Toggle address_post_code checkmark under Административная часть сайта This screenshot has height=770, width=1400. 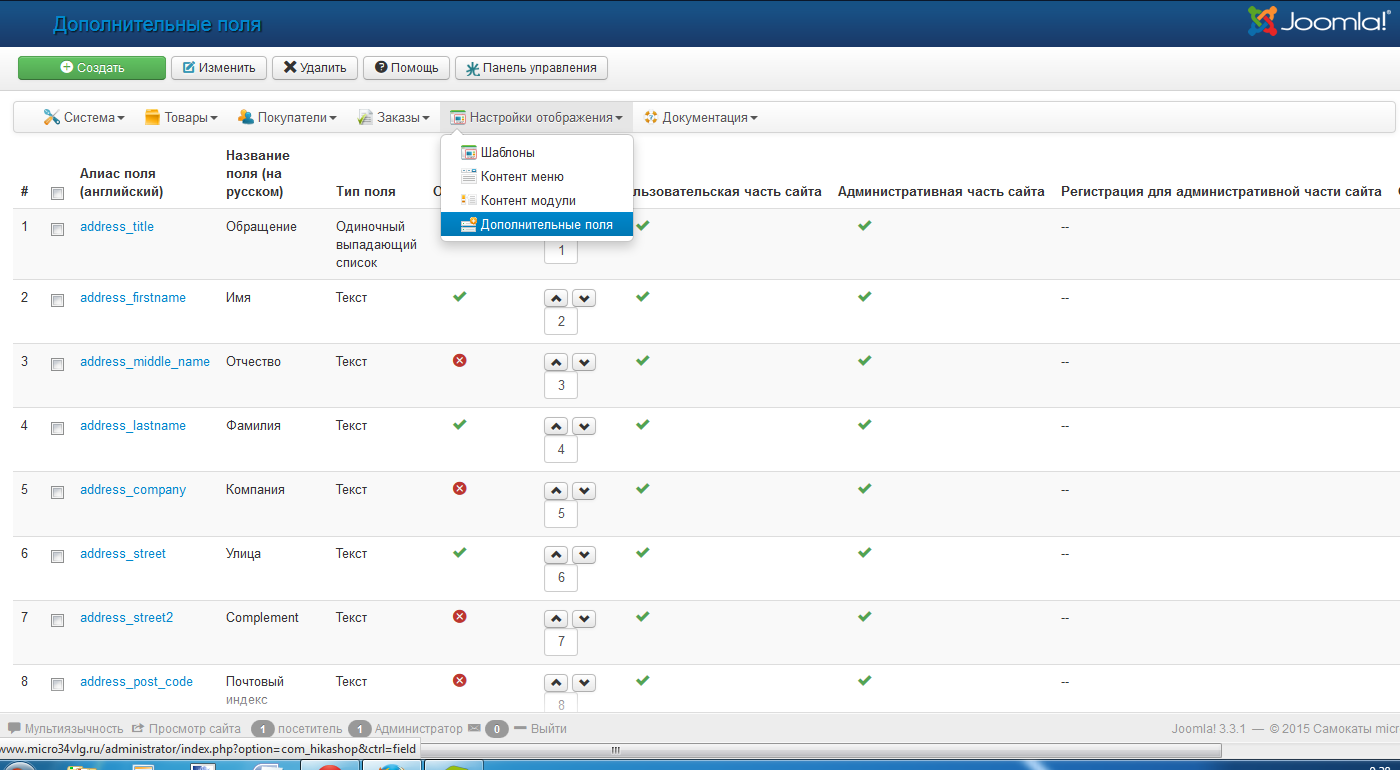click(x=865, y=680)
